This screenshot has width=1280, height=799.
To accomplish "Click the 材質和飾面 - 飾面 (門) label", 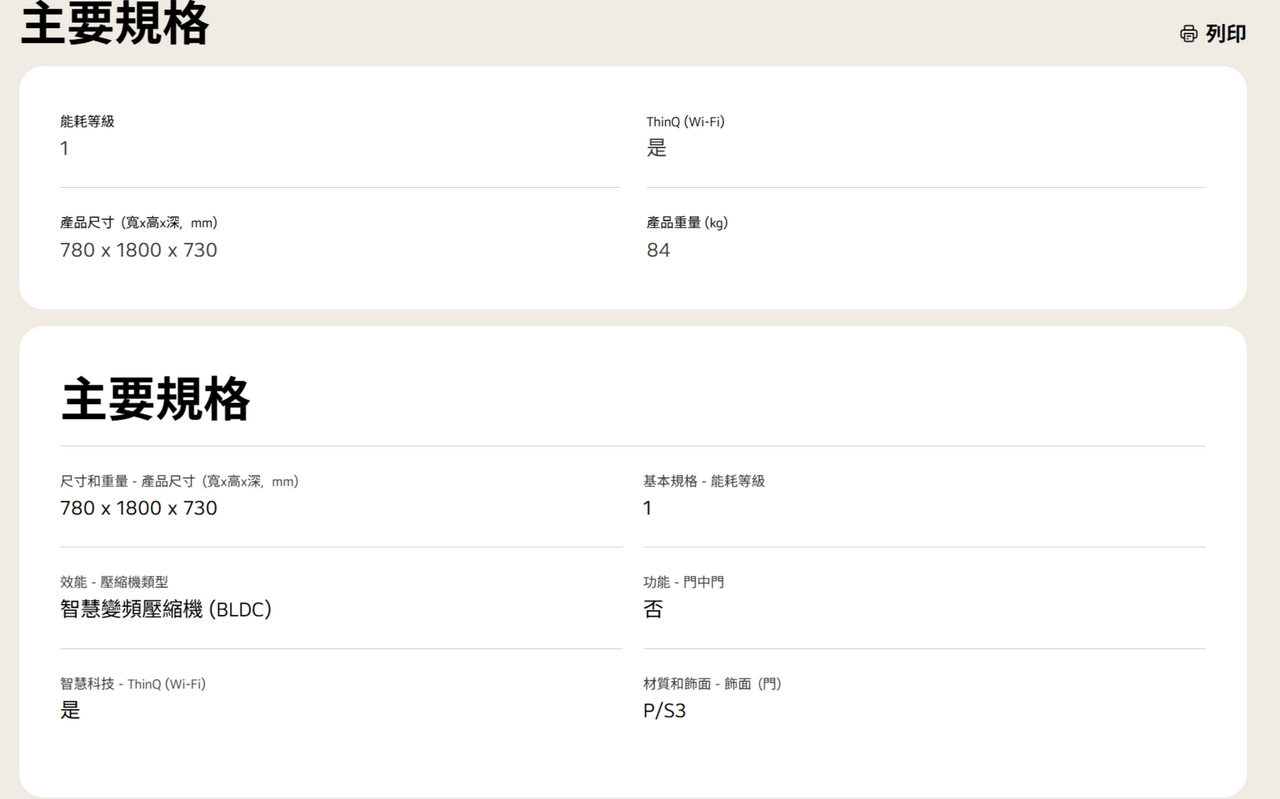I will (712, 684).
